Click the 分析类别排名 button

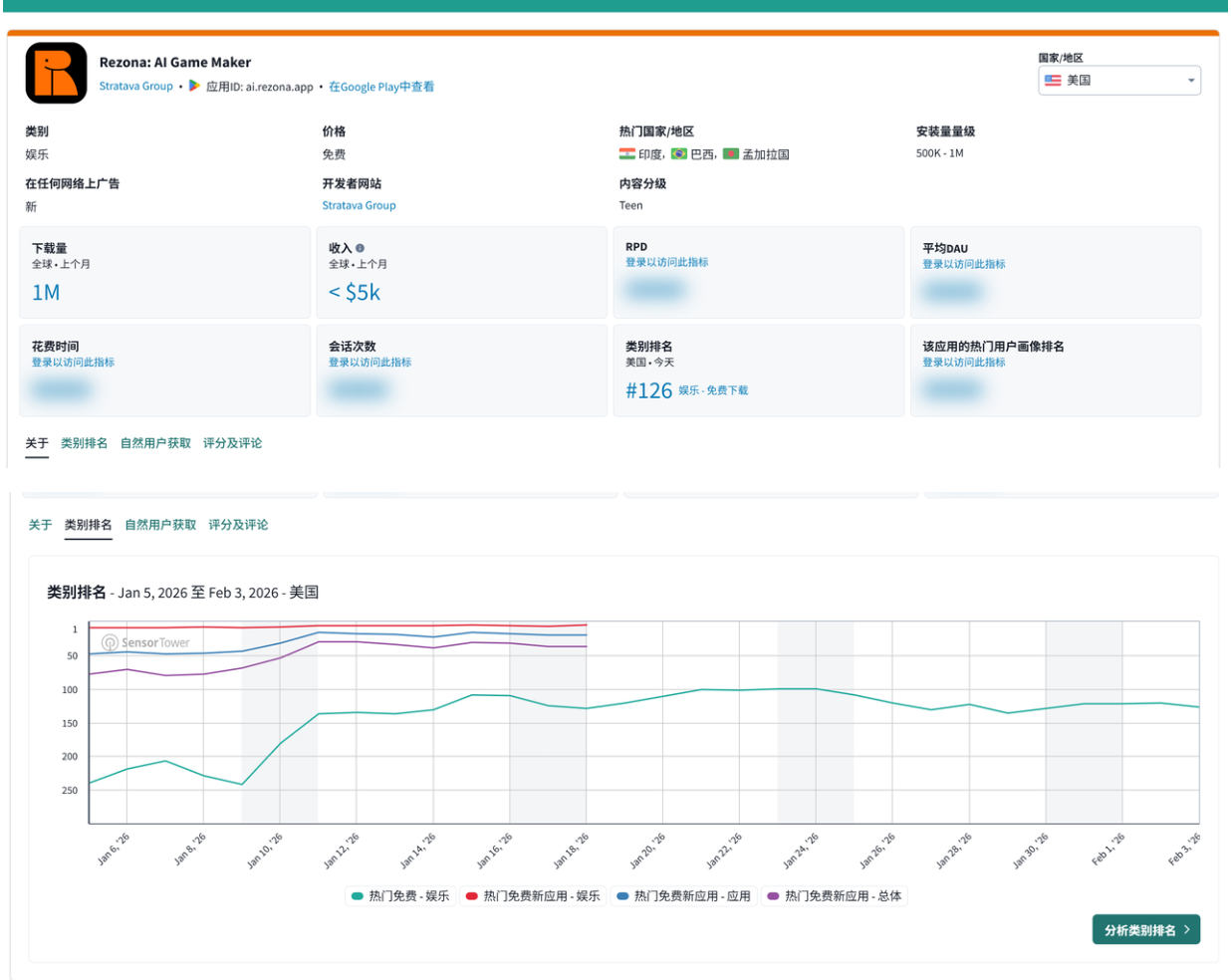[1145, 930]
